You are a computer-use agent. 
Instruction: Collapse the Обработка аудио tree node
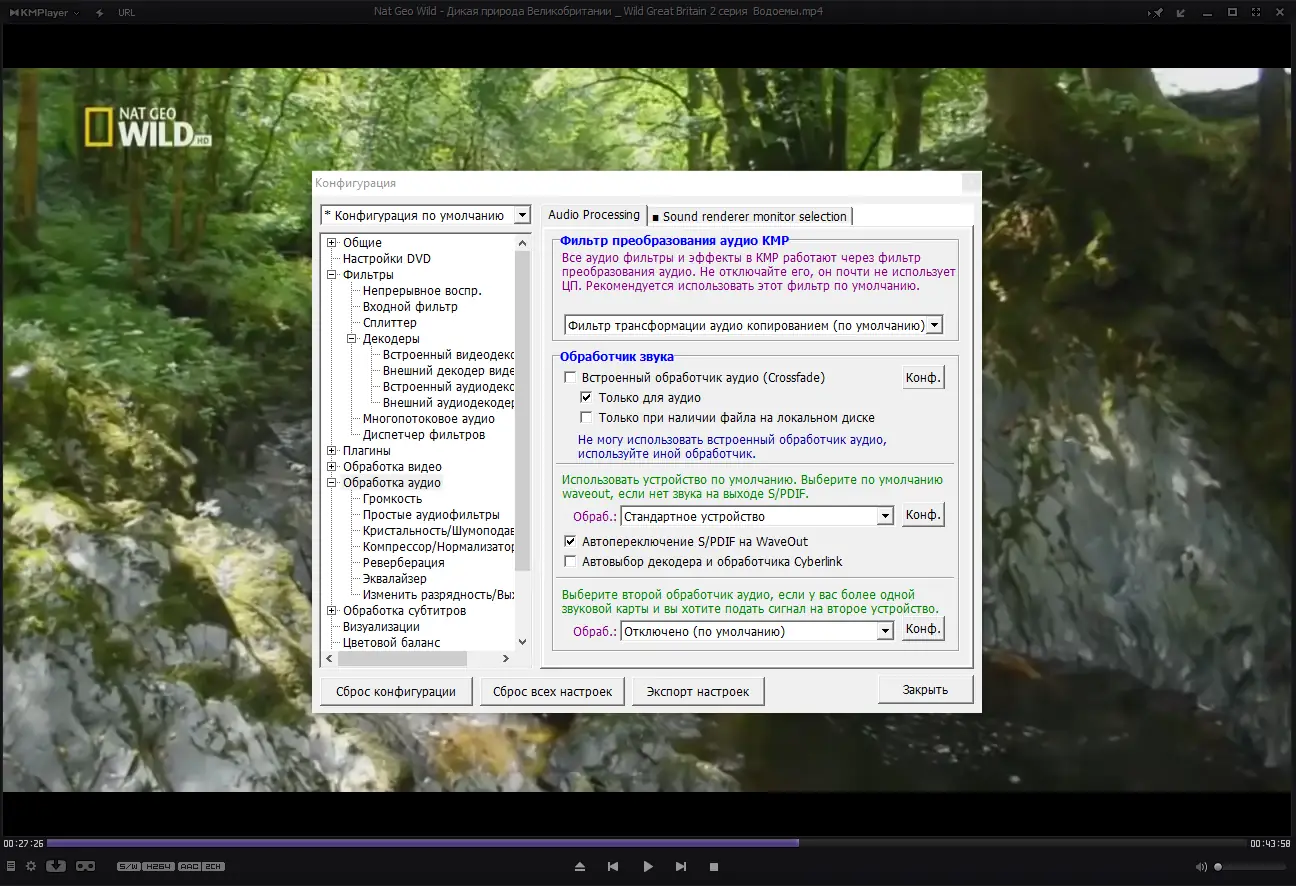[332, 483]
